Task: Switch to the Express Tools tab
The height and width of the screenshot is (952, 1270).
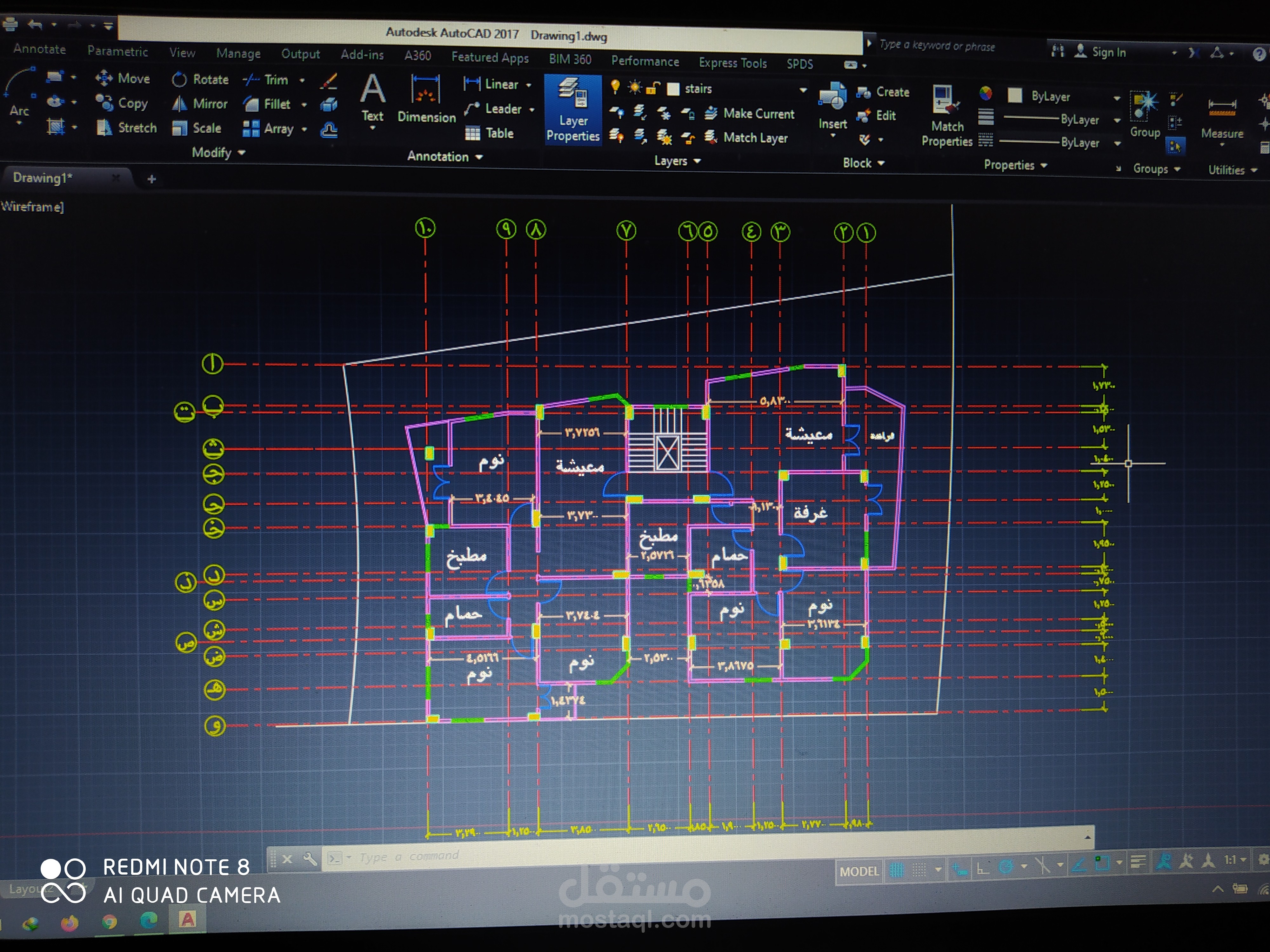Action: pos(732,63)
